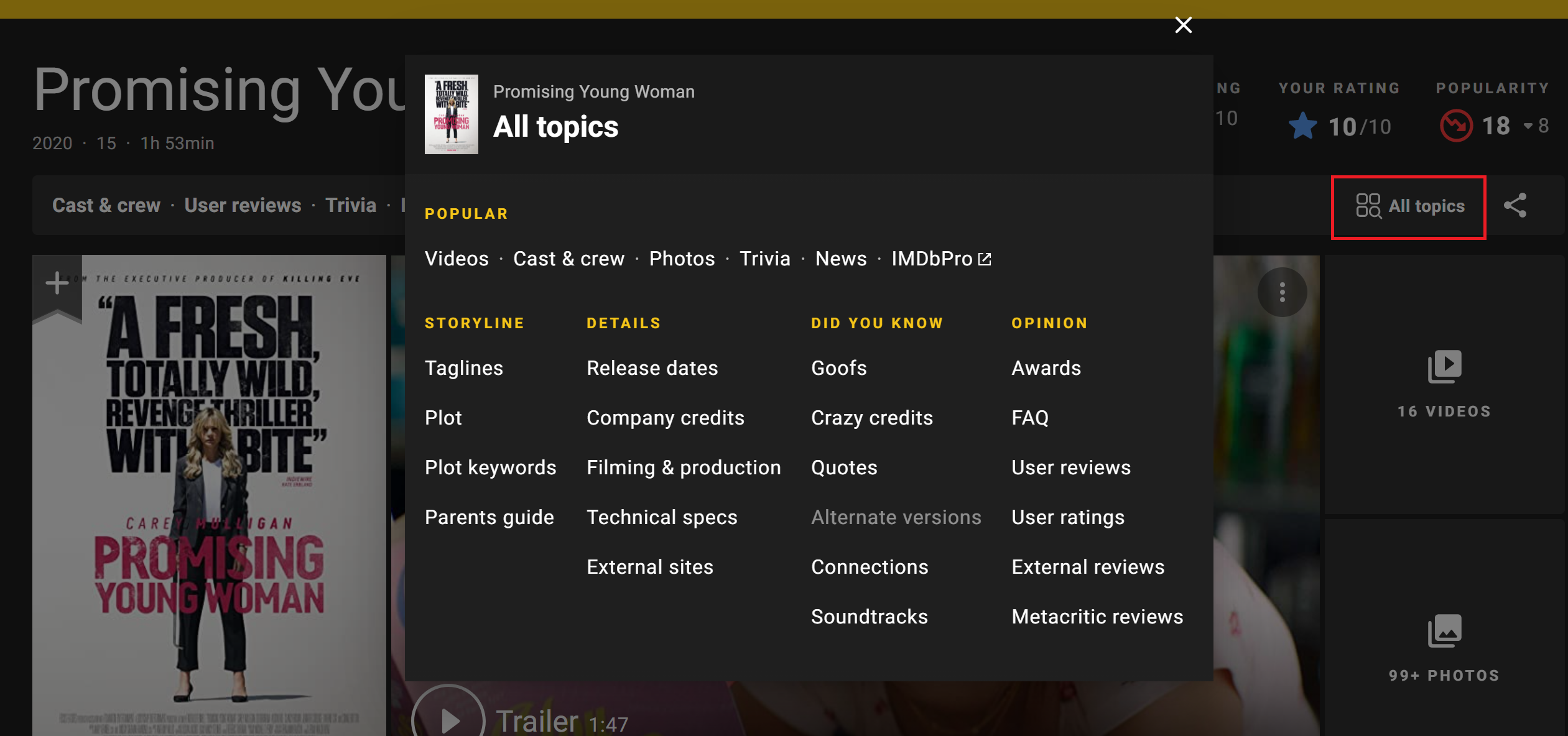Go to Soundtracks page
The height and width of the screenshot is (736, 1568).
coord(869,617)
